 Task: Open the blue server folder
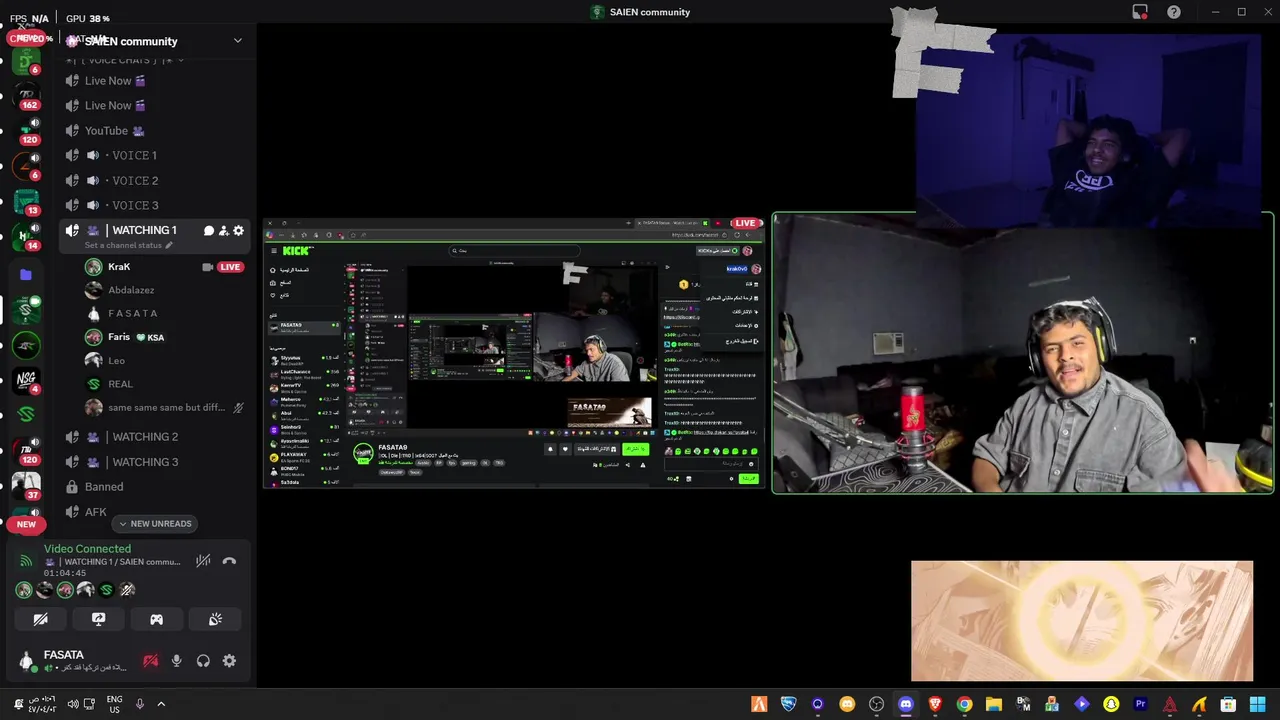pos(26,274)
